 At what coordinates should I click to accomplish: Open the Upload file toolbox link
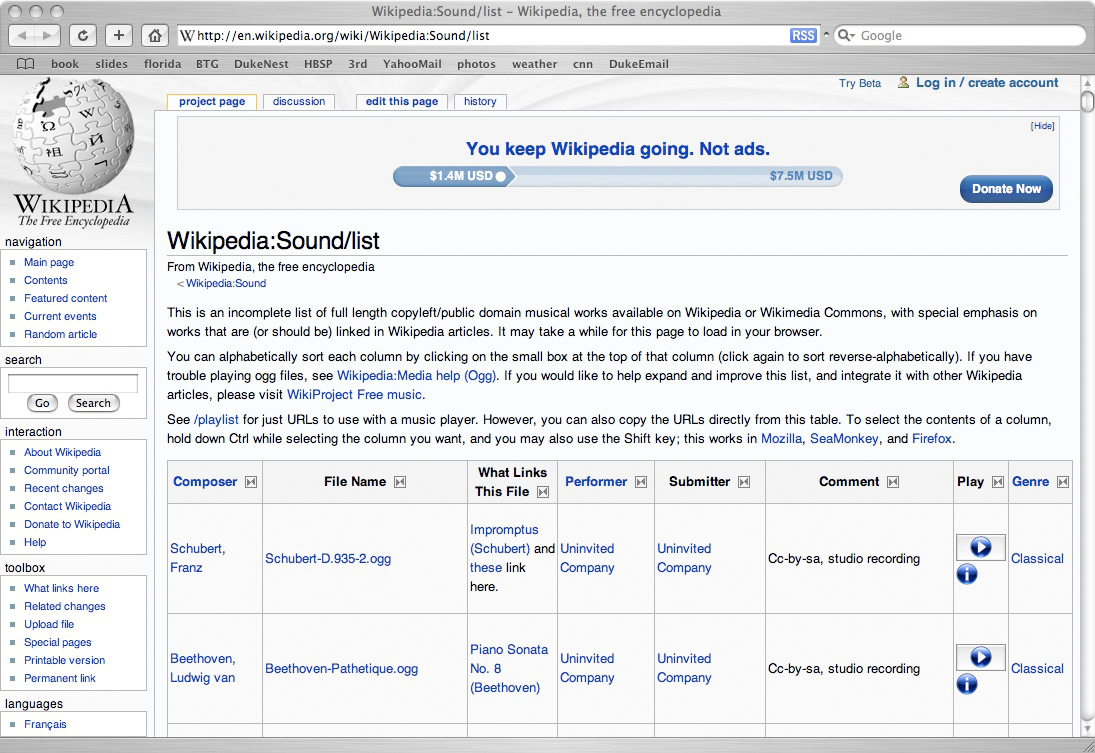coord(49,624)
